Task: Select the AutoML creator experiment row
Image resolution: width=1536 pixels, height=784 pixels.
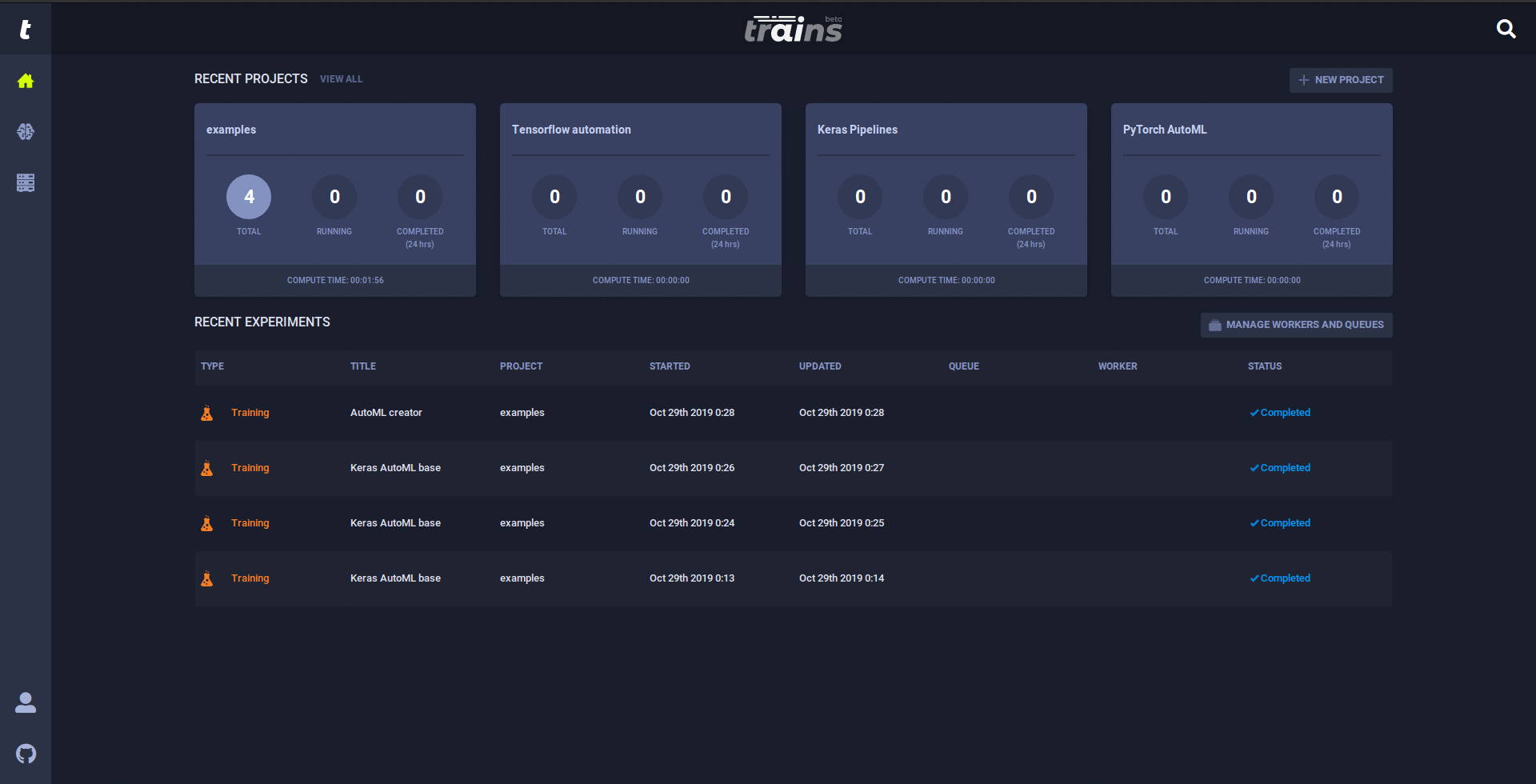Action: (794, 413)
